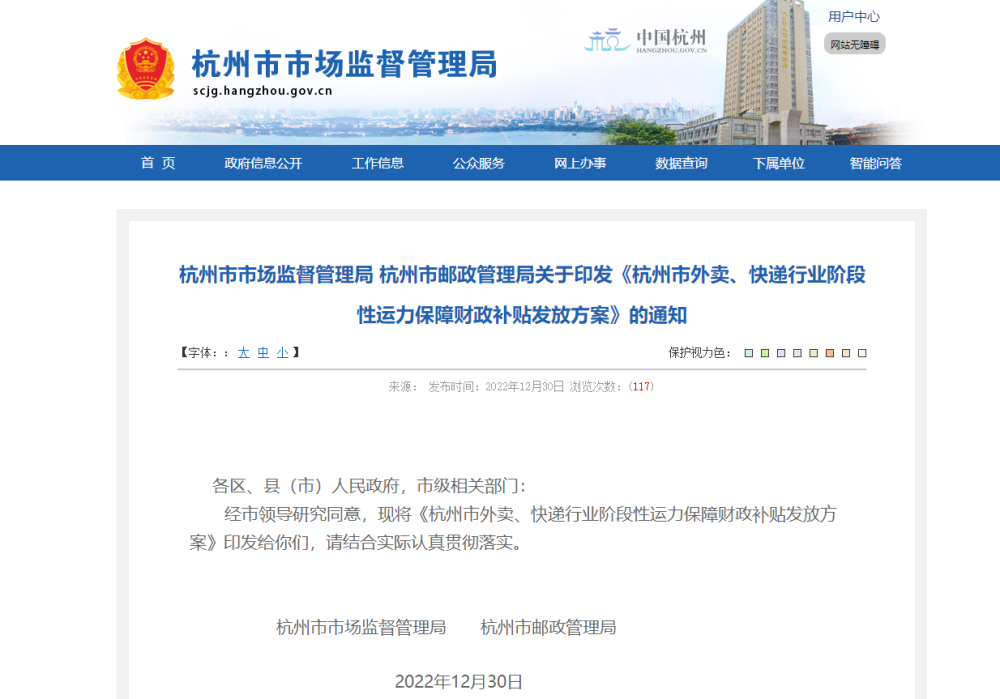This screenshot has height=699, width=1000.
Task: Open the 中国杭州 portal logo
Action: click(645, 41)
